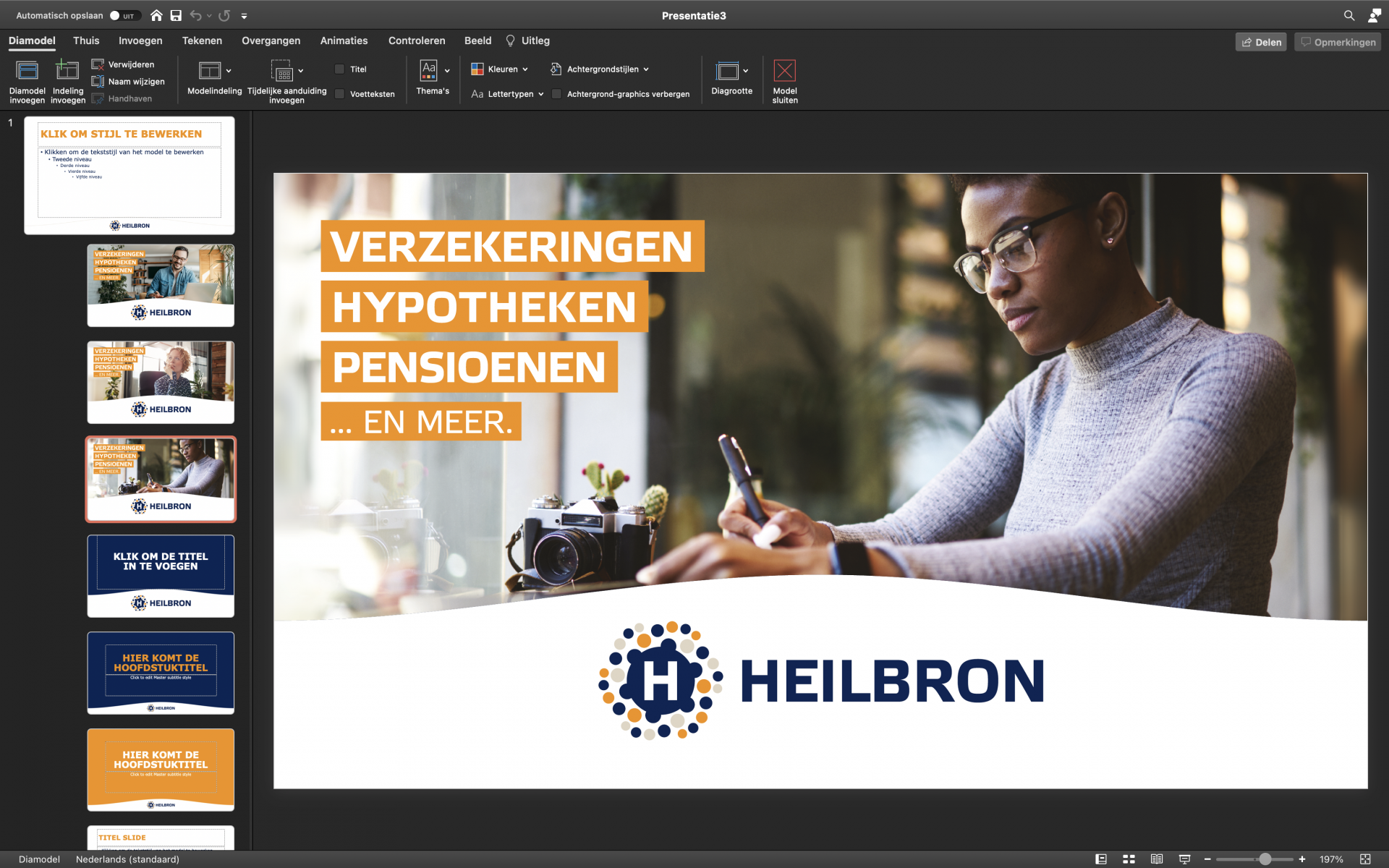Click the Indeling invoegen icon
The height and width of the screenshot is (868, 1389).
pyautogui.click(x=67, y=71)
